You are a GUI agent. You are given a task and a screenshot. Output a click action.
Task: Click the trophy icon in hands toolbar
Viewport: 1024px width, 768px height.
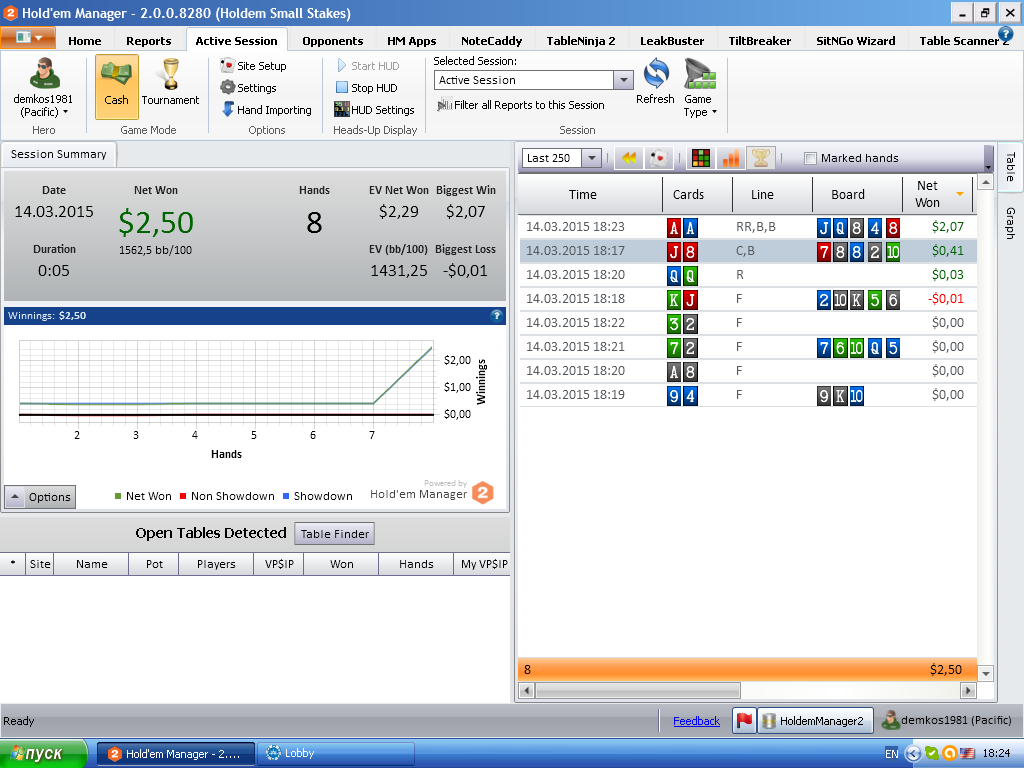coord(761,158)
